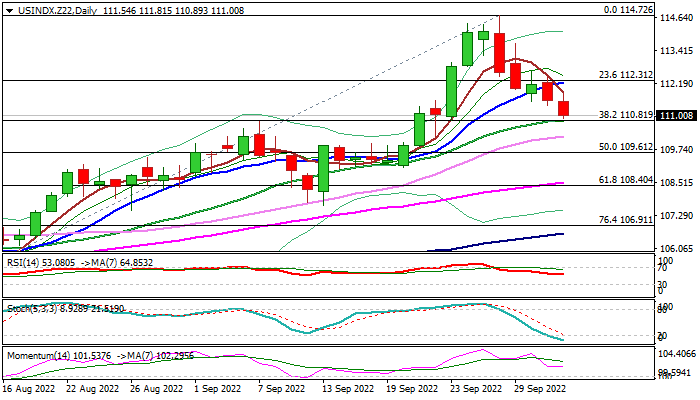Click the 104.4066 Momentum scale value
The width and height of the screenshot is (700, 400).
(x=676, y=354)
